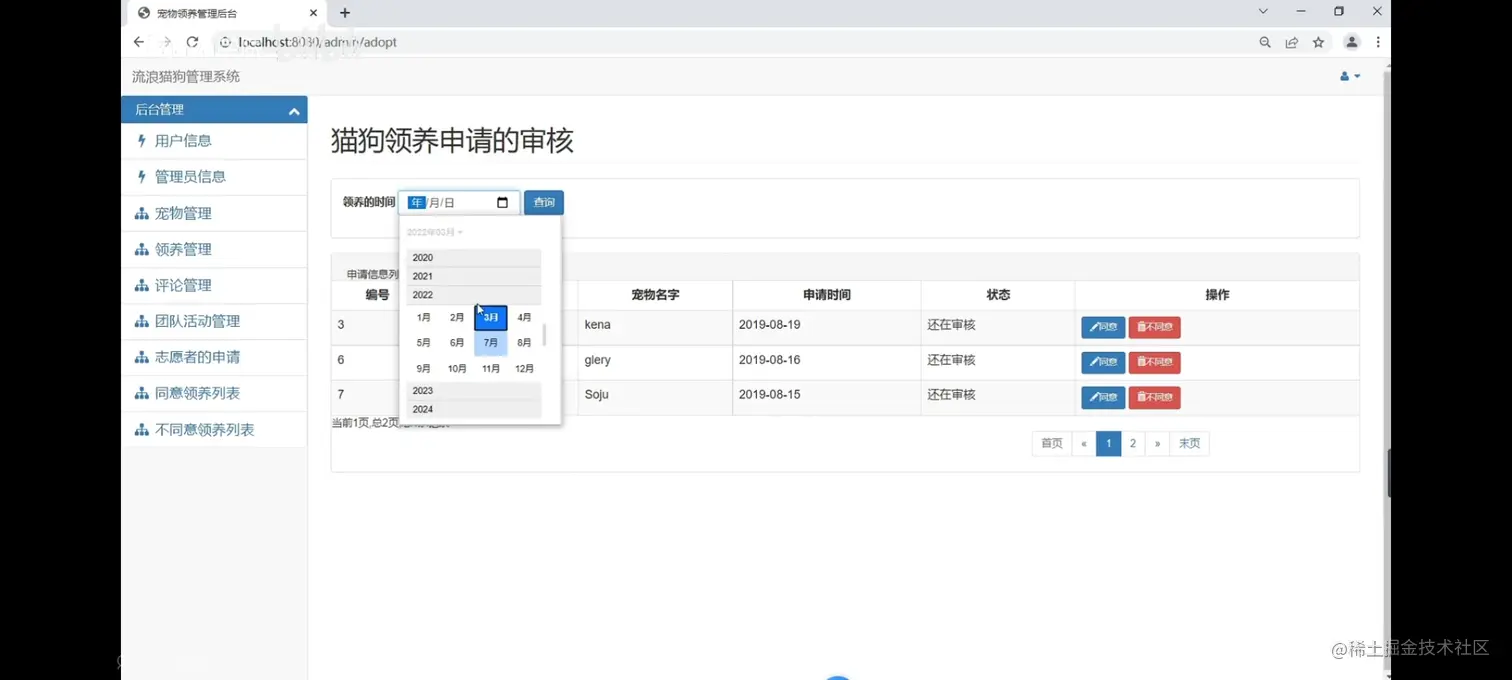Select 12月 in the month grid
The image size is (1512, 680).
(524, 369)
